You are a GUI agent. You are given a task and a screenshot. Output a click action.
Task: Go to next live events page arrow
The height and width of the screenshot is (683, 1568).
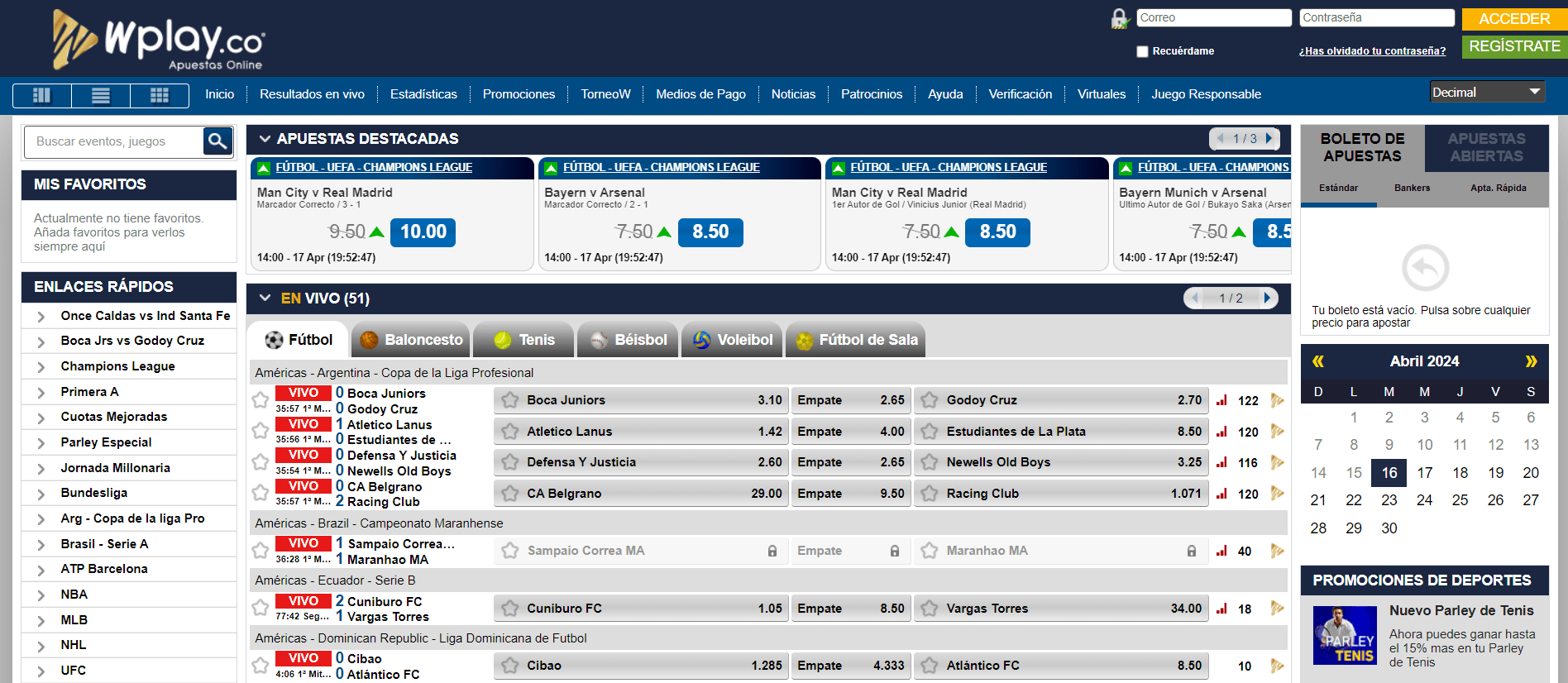[1268, 298]
